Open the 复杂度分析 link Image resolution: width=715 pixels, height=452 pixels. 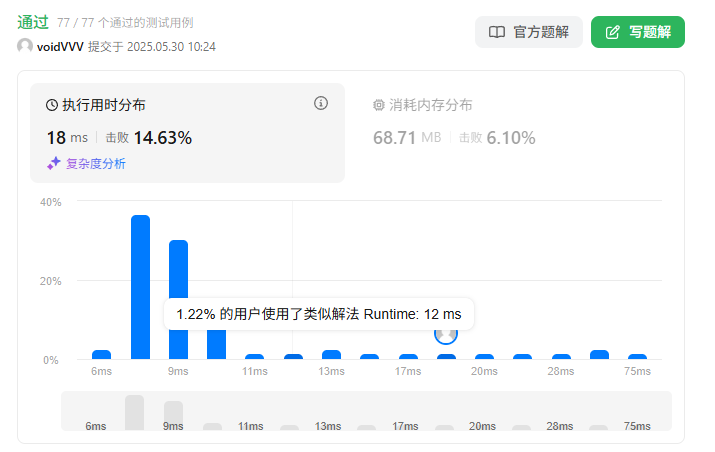click(x=95, y=163)
